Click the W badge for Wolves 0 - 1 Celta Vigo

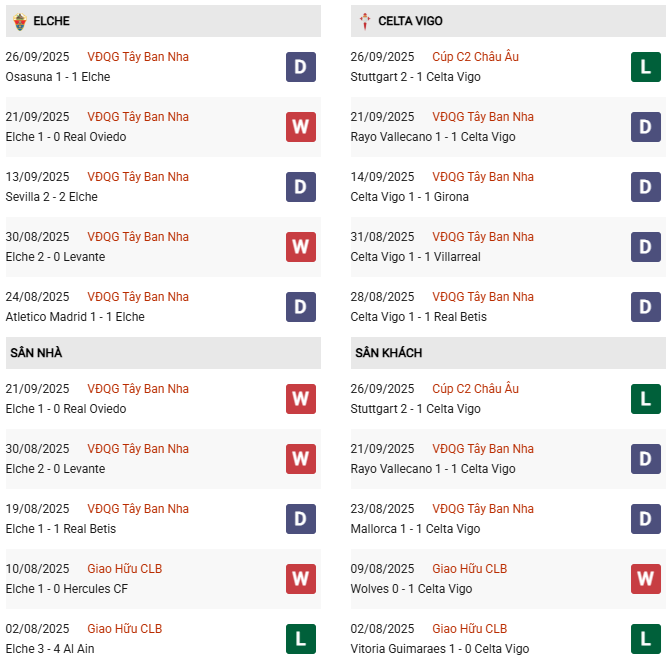click(645, 579)
